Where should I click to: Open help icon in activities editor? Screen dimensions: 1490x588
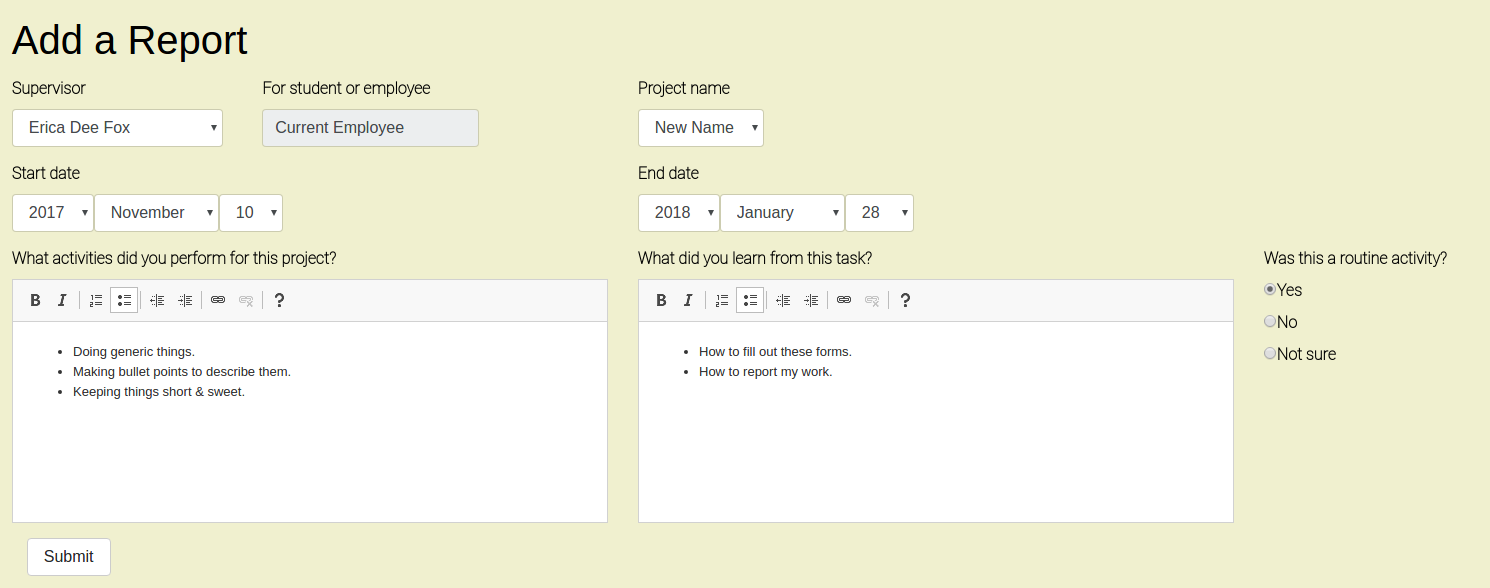point(279,300)
